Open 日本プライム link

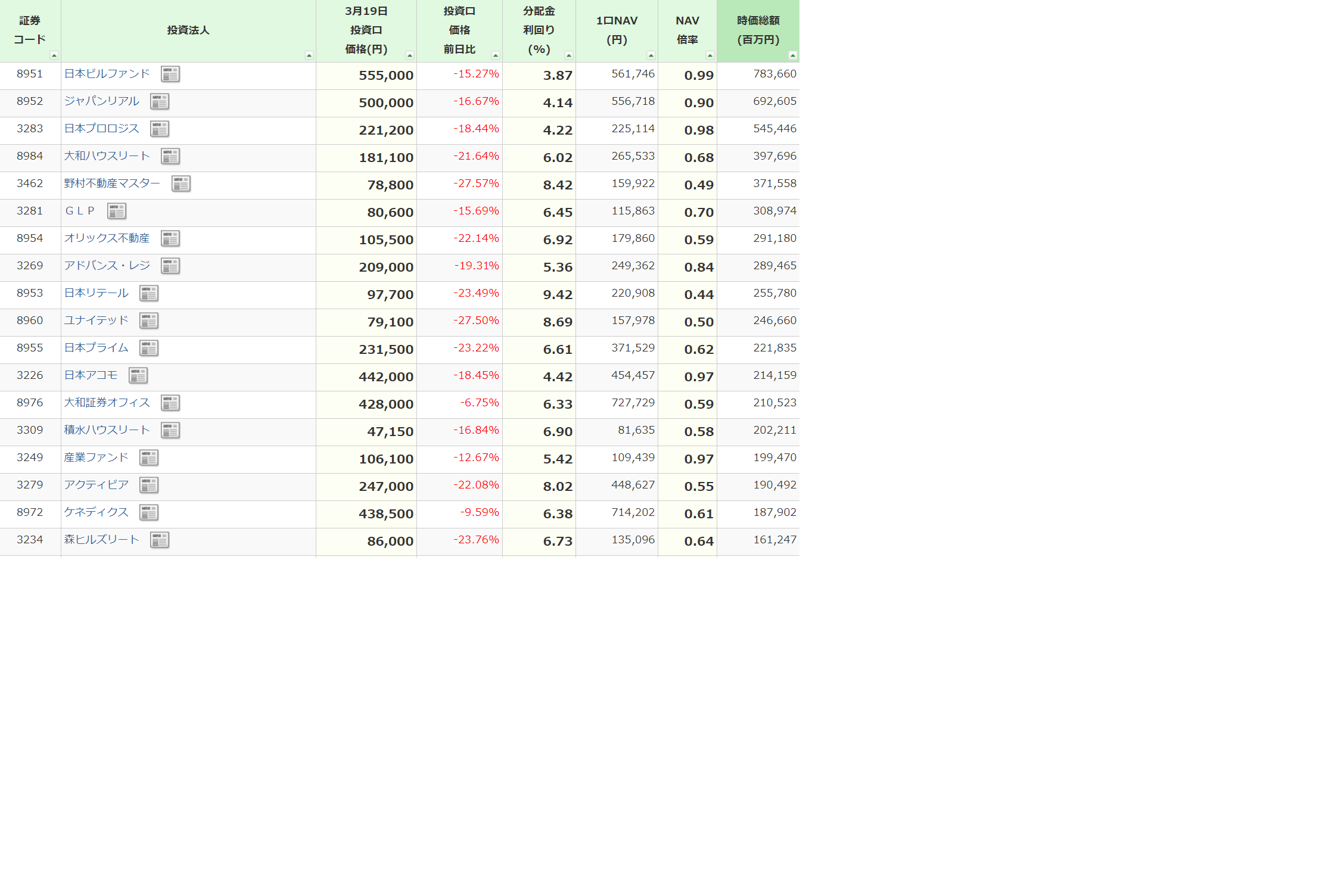coord(97,348)
